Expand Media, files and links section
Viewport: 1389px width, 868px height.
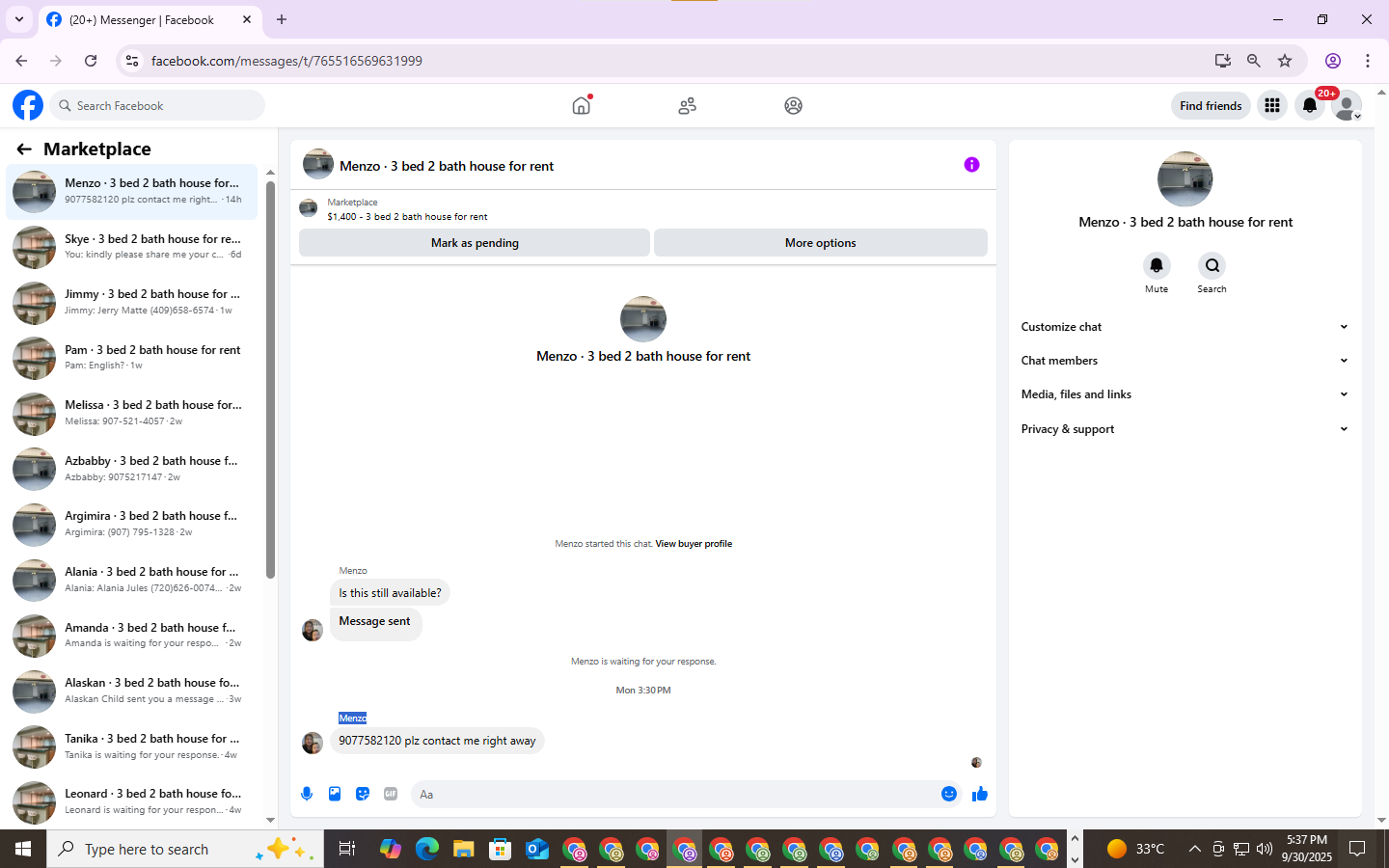coord(1185,394)
